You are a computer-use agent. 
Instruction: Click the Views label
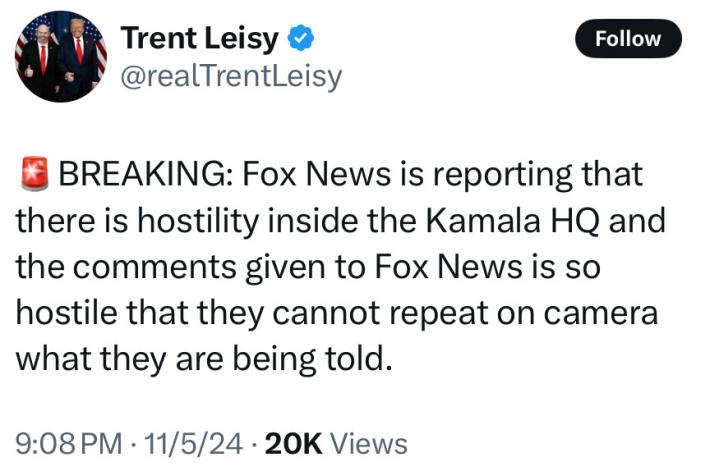(368, 443)
